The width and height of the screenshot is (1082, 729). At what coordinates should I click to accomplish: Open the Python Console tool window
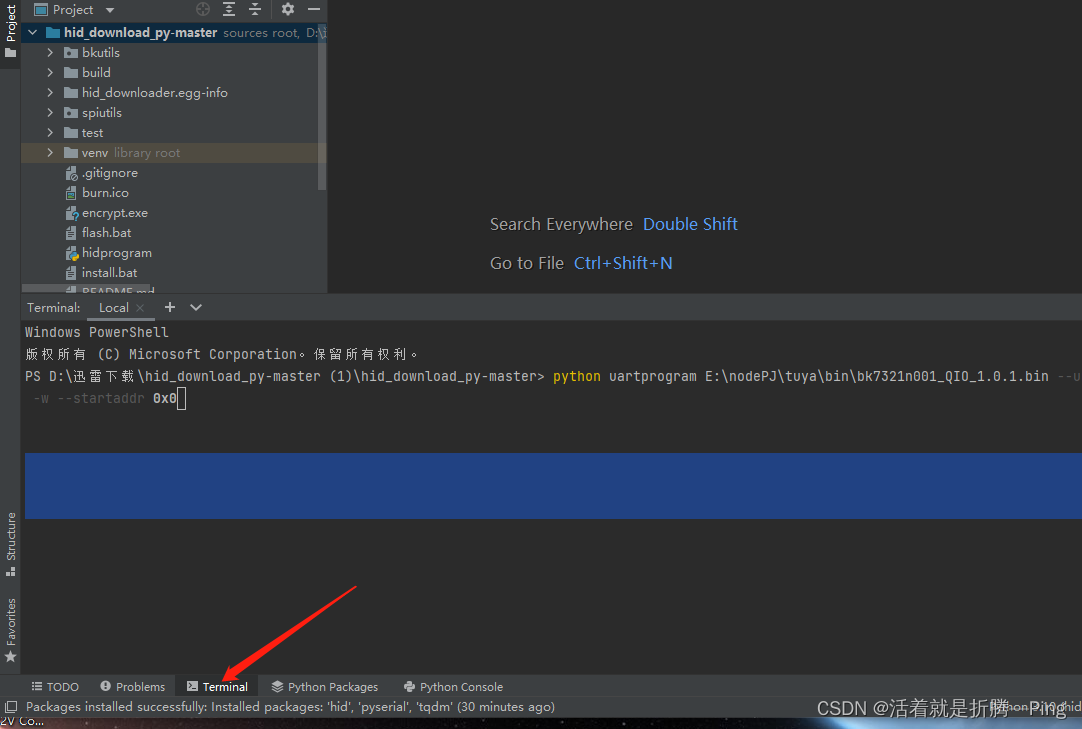[453, 687]
